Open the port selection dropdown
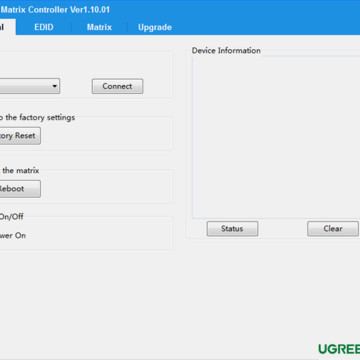Image resolution: width=360 pixels, height=360 pixels. (29, 86)
